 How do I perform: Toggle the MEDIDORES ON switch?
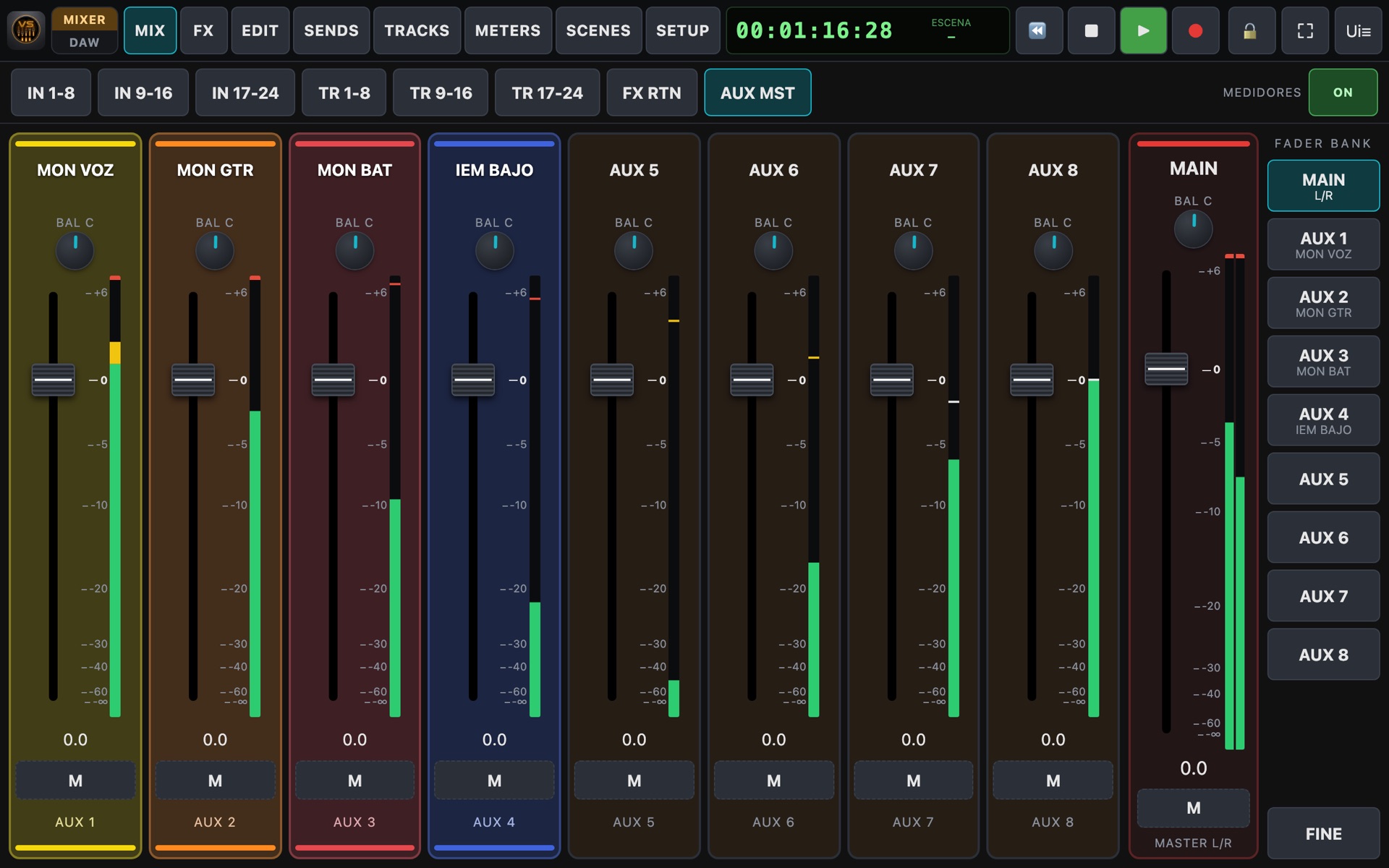coord(1343,93)
